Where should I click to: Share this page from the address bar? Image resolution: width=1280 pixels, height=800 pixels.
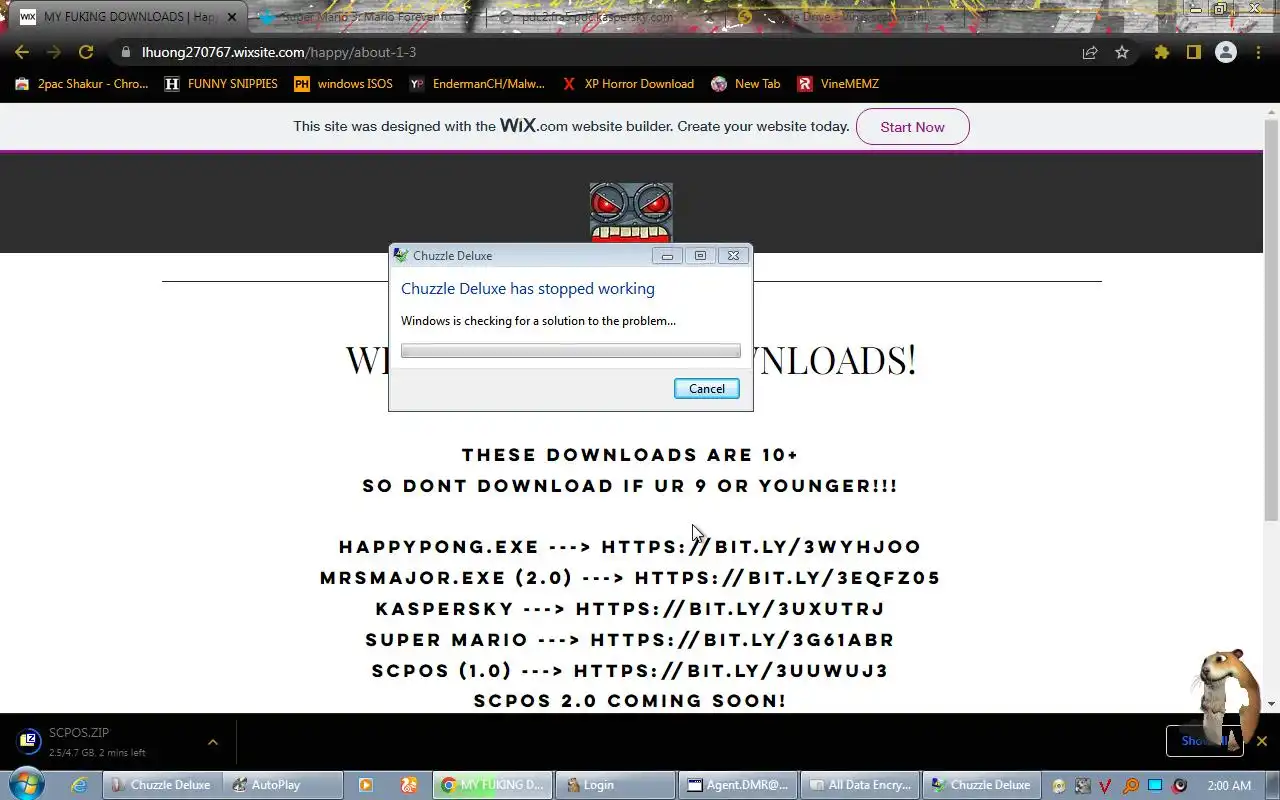[1090, 52]
